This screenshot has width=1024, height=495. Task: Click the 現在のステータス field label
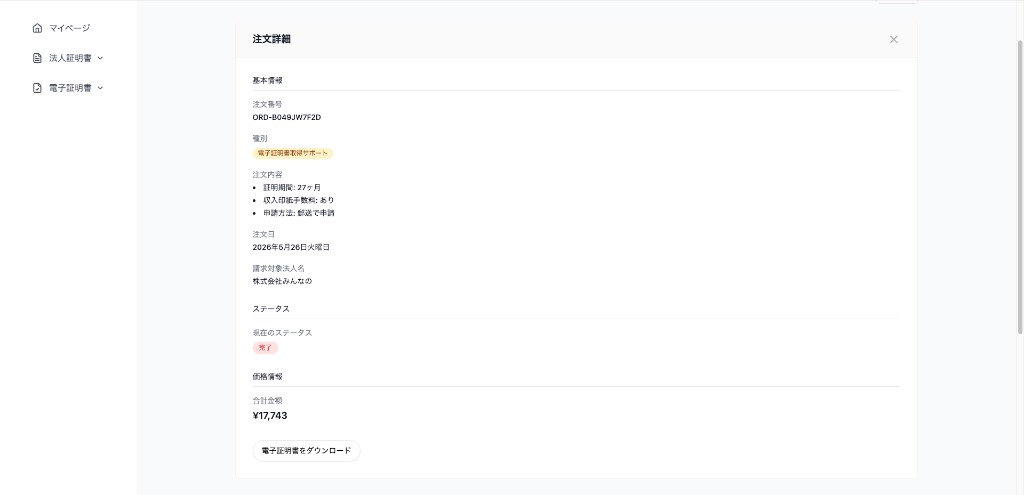pyautogui.click(x=282, y=333)
